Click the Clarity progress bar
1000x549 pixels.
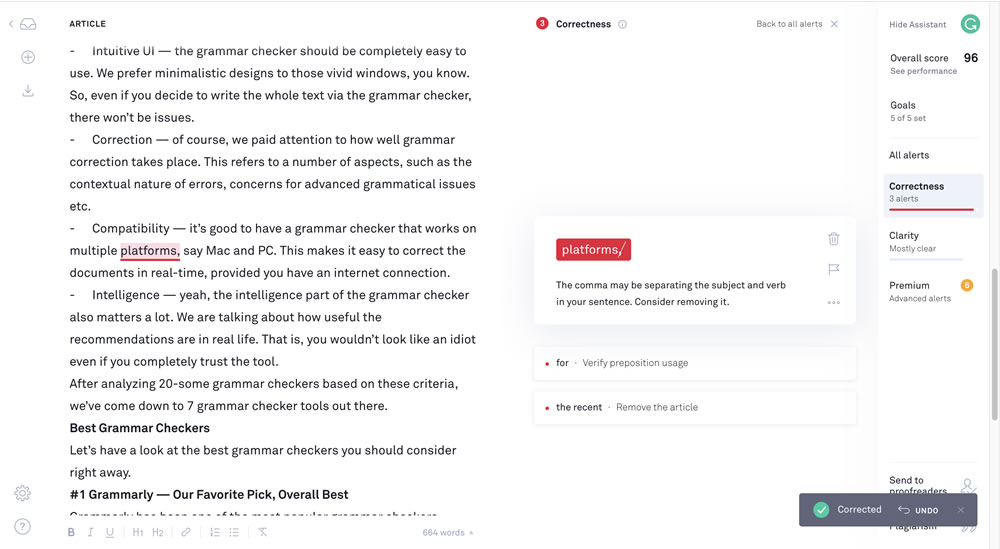(x=925, y=260)
